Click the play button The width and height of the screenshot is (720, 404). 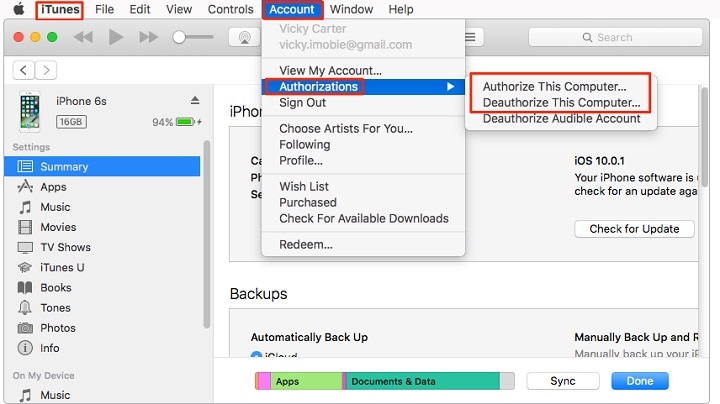coord(116,37)
